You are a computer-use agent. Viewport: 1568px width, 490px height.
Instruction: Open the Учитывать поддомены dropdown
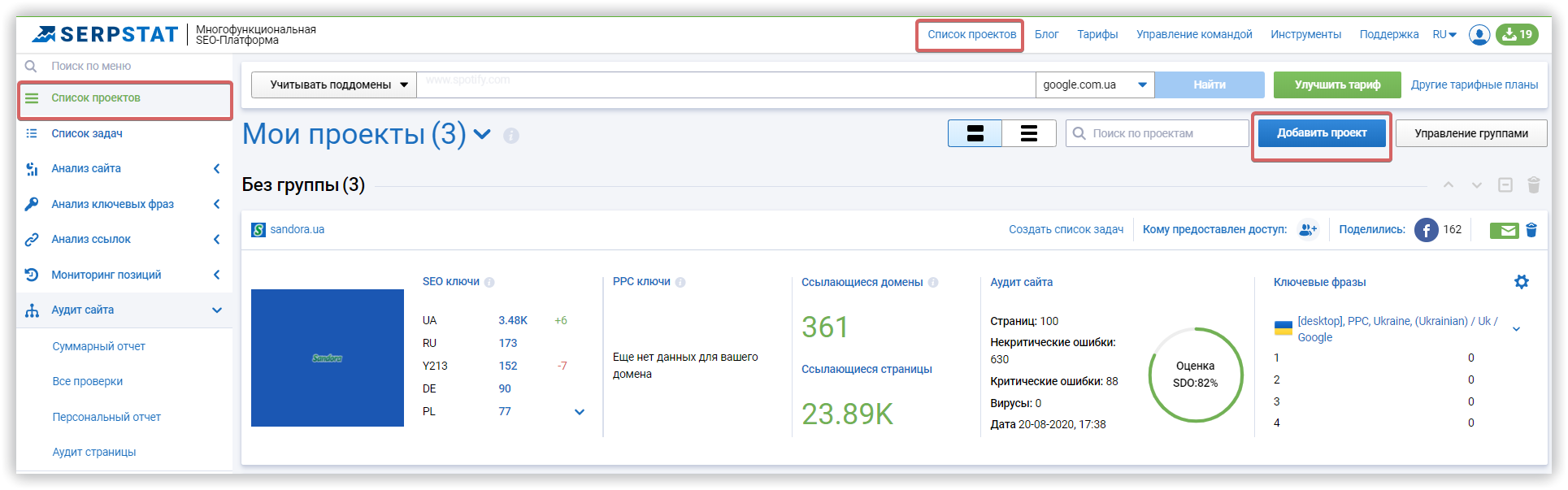coord(334,85)
